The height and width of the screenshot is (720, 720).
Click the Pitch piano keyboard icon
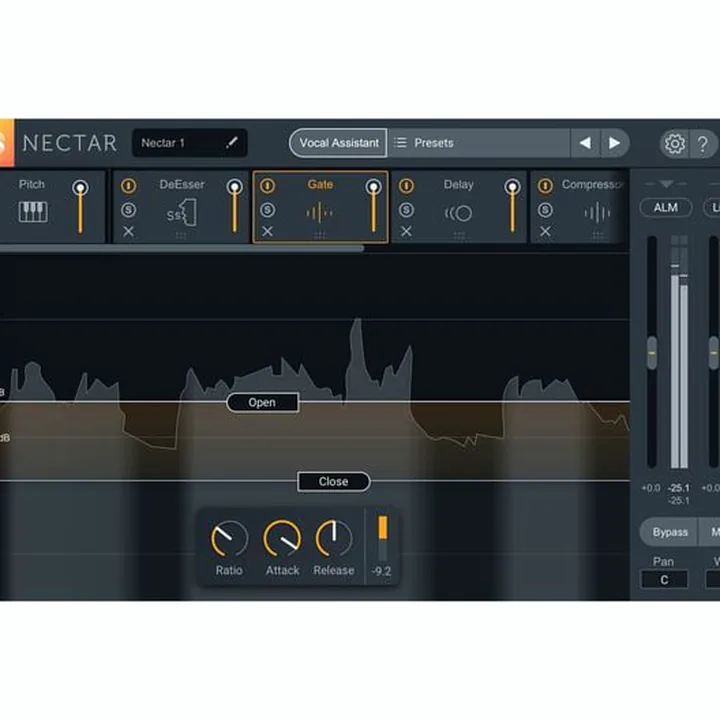(x=33, y=212)
